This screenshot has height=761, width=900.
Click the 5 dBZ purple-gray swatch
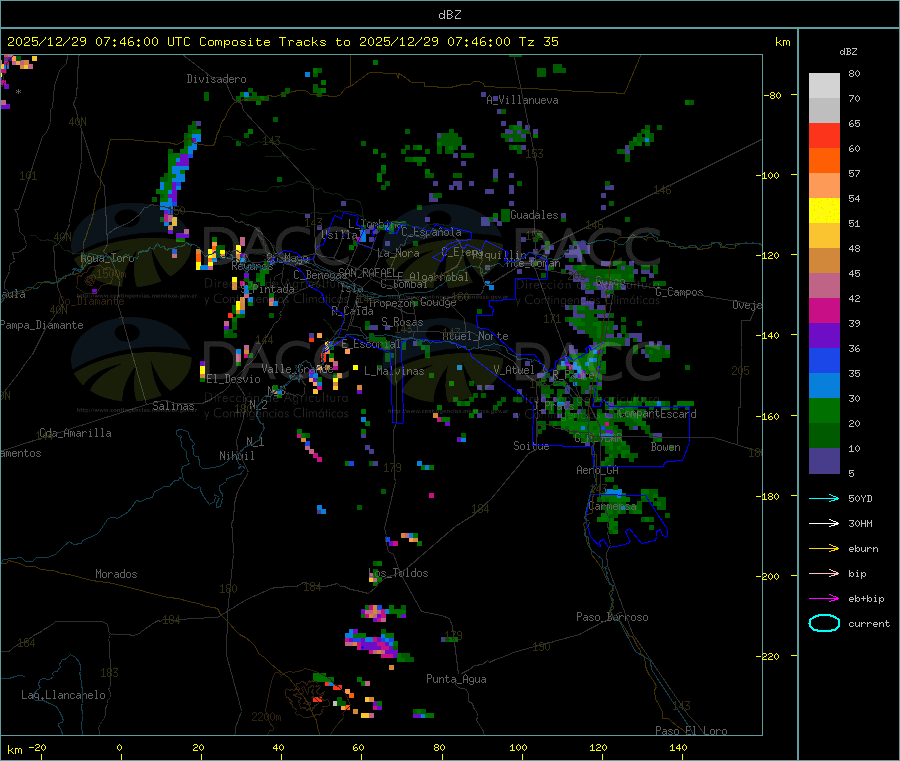click(x=824, y=461)
